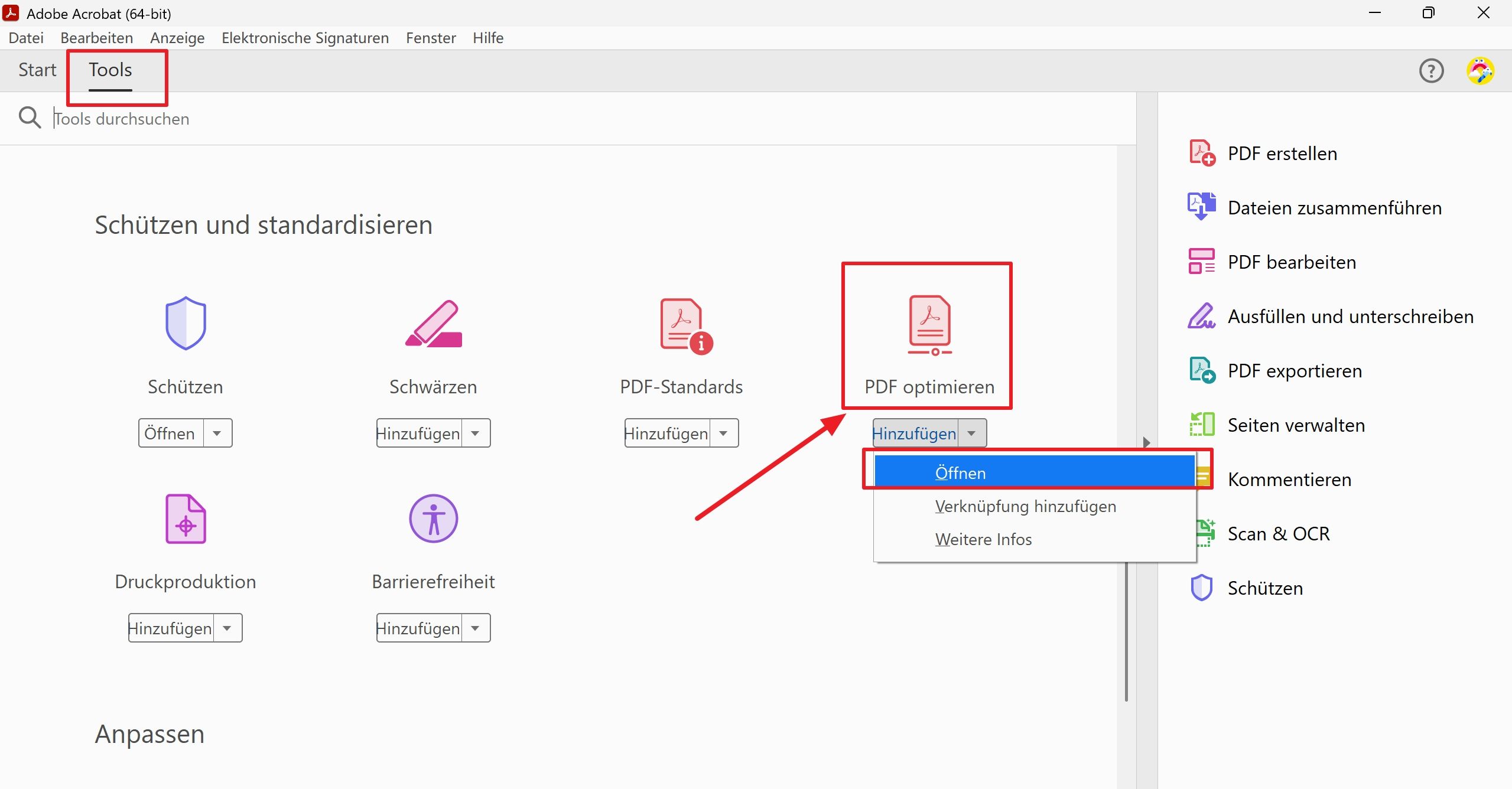Screen dimensions: 1512x789
Task: Click the Barrierefreiheit label
Action: click(x=433, y=582)
